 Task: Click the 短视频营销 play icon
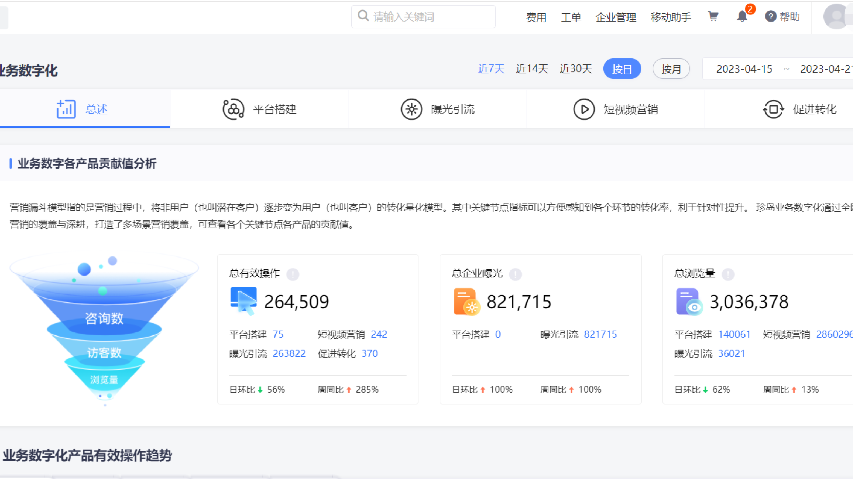[x=584, y=109]
